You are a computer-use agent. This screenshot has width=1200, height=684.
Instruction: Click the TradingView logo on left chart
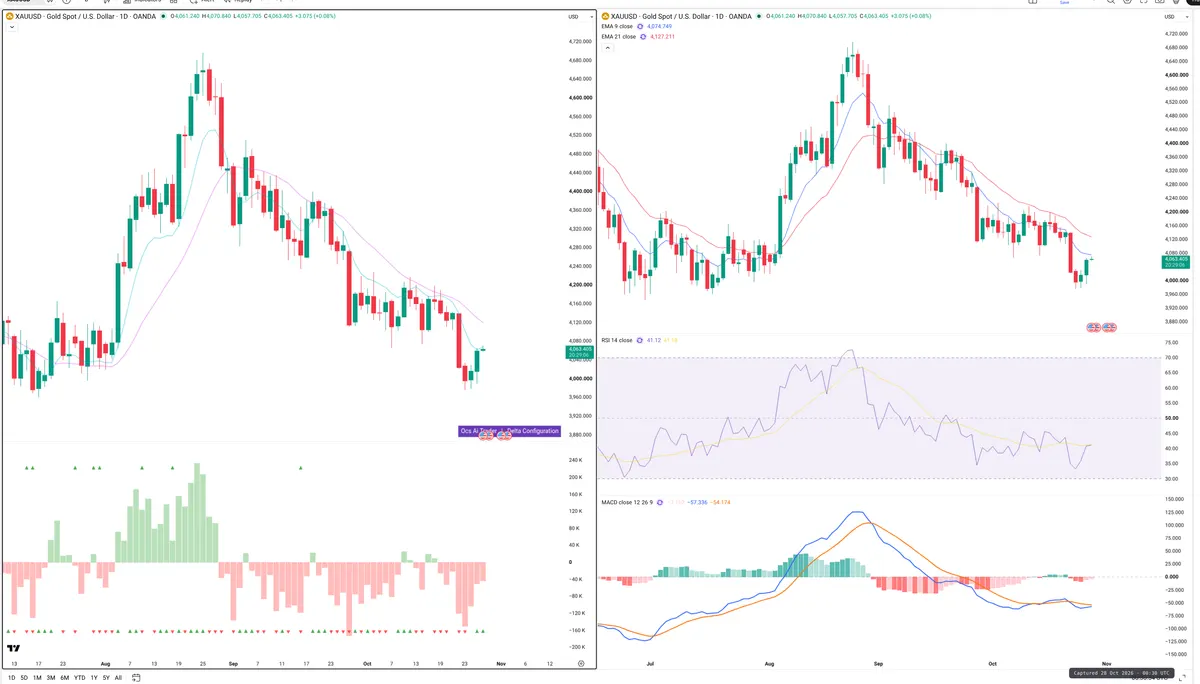tap(14, 650)
